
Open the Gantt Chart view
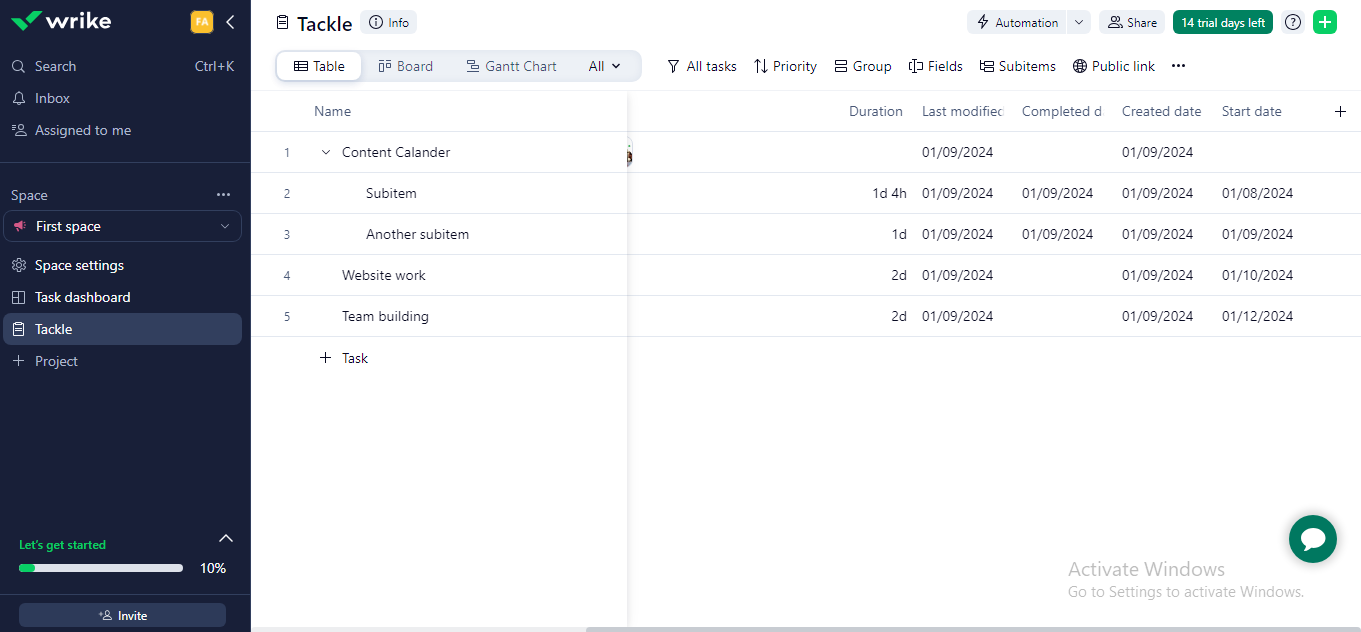511,65
